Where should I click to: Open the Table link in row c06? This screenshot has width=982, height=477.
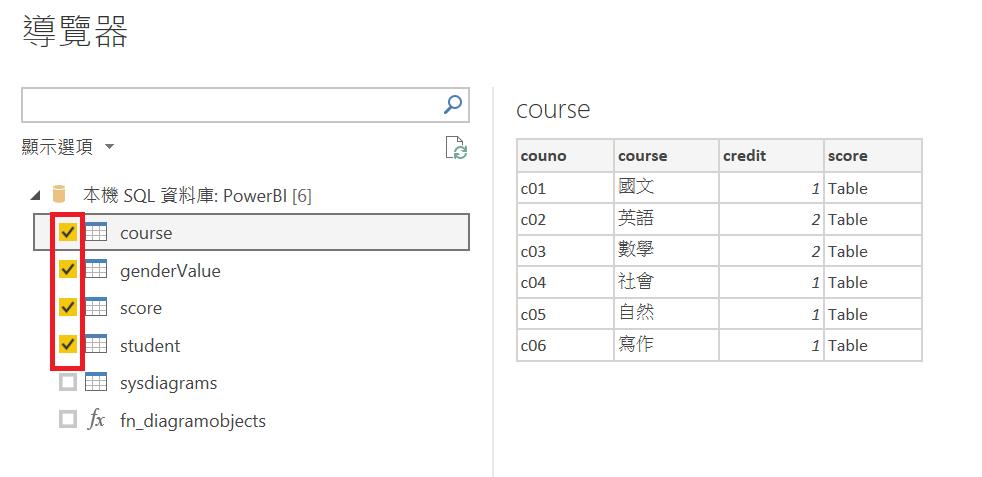[x=847, y=345]
